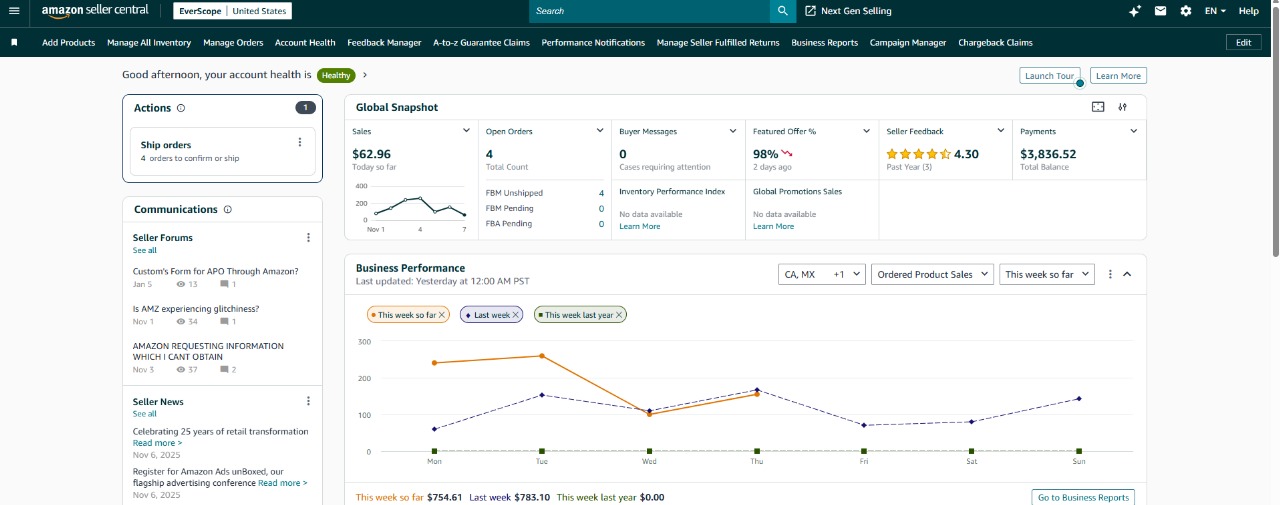Click into the Search input field
The width and height of the screenshot is (1280, 505).
coord(650,11)
